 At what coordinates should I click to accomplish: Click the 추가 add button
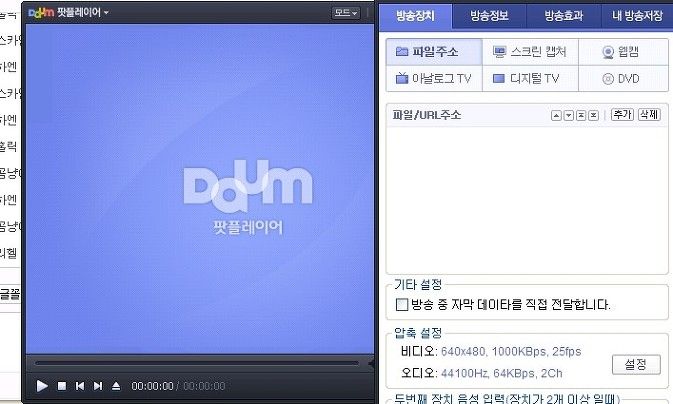(x=622, y=115)
